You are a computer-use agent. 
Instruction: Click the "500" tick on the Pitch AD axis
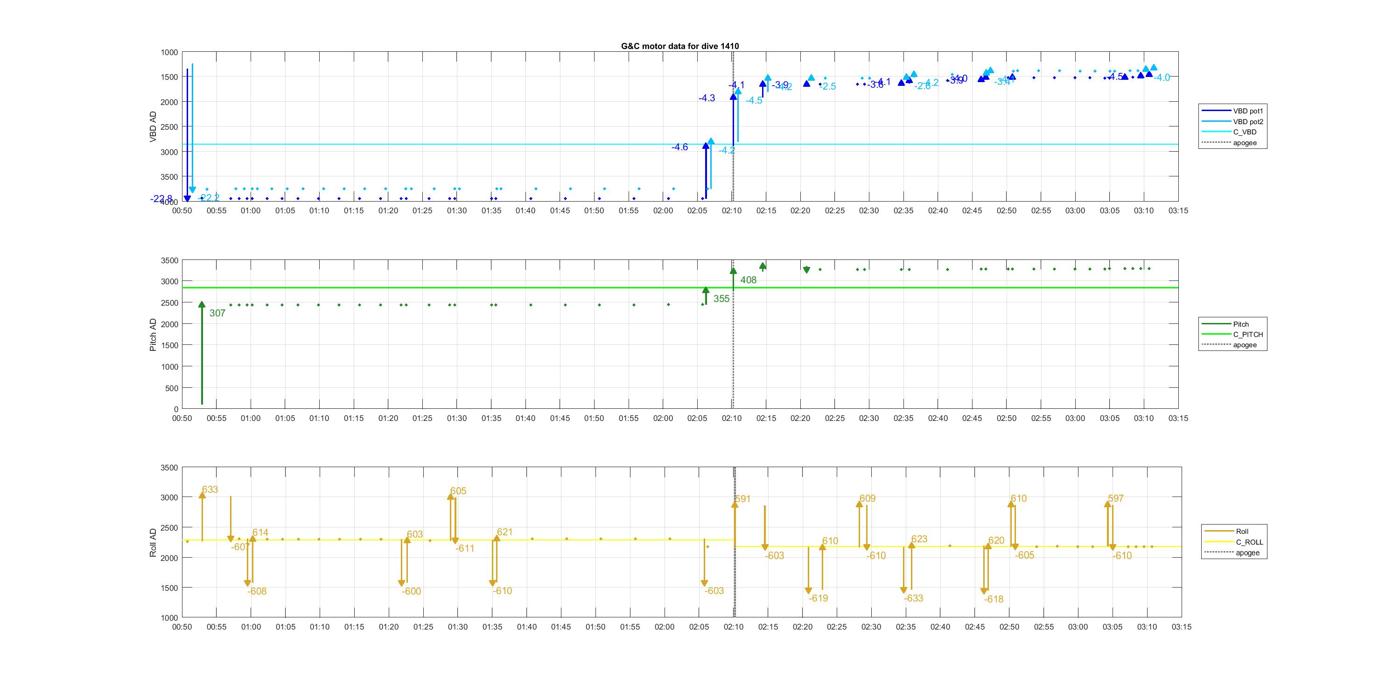pos(172,388)
